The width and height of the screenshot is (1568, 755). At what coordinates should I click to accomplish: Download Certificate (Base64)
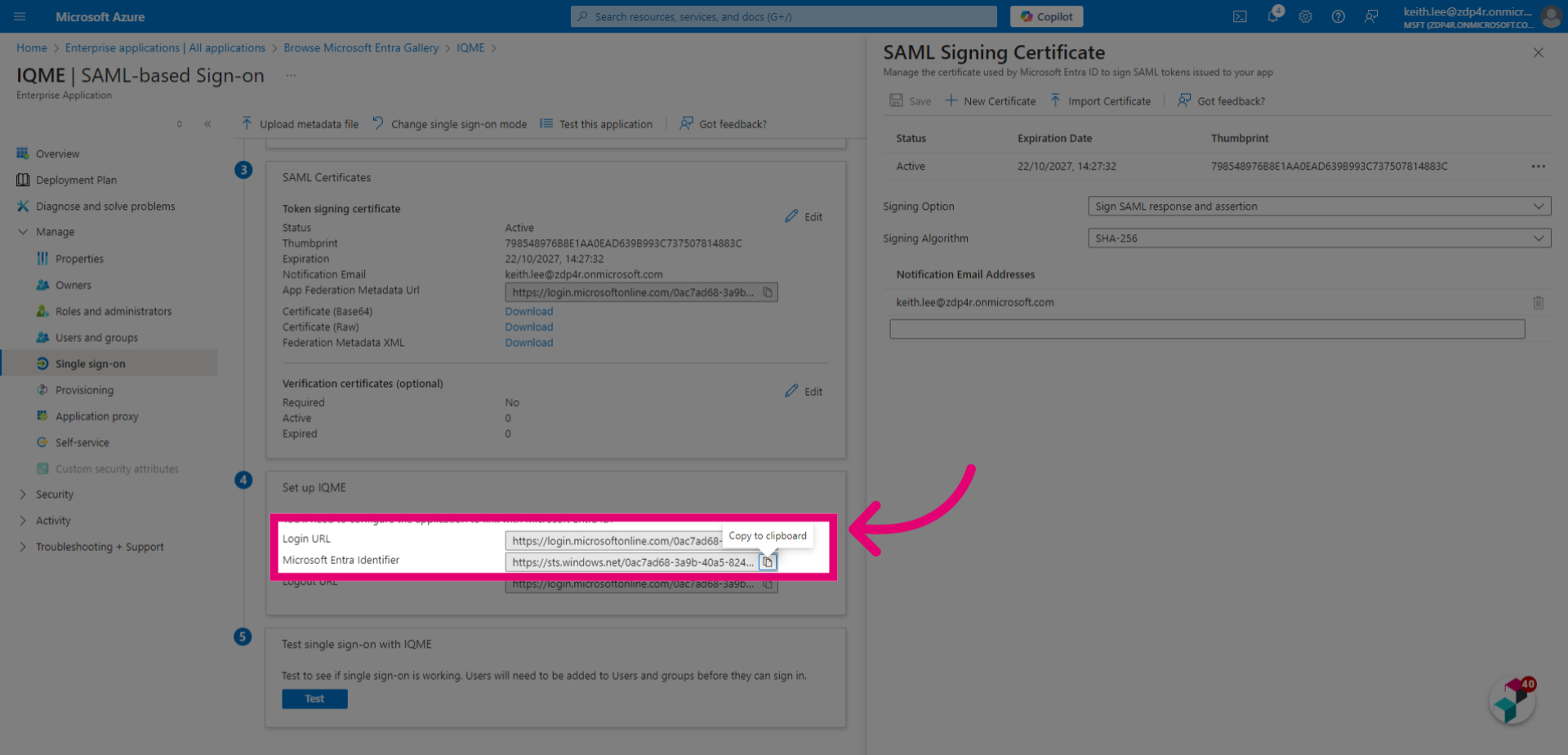pos(528,312)
